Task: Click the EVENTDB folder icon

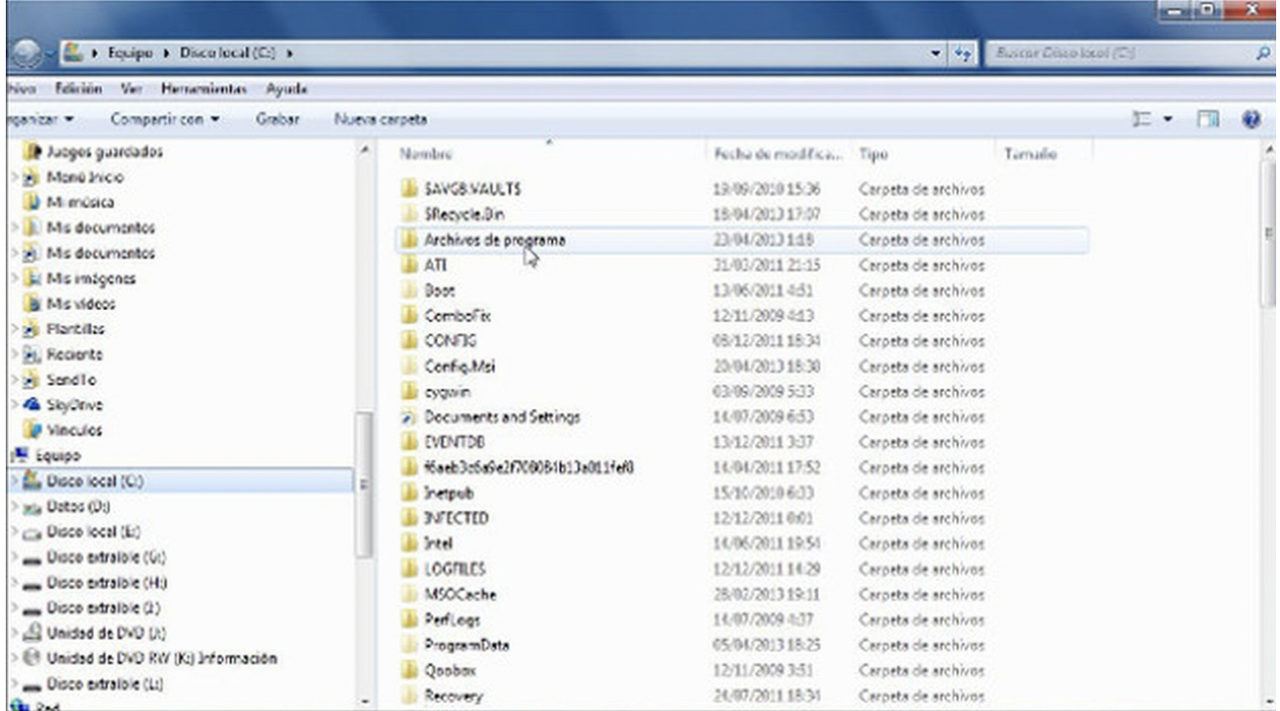Action: pyautogui.click(x=408, y=442)
